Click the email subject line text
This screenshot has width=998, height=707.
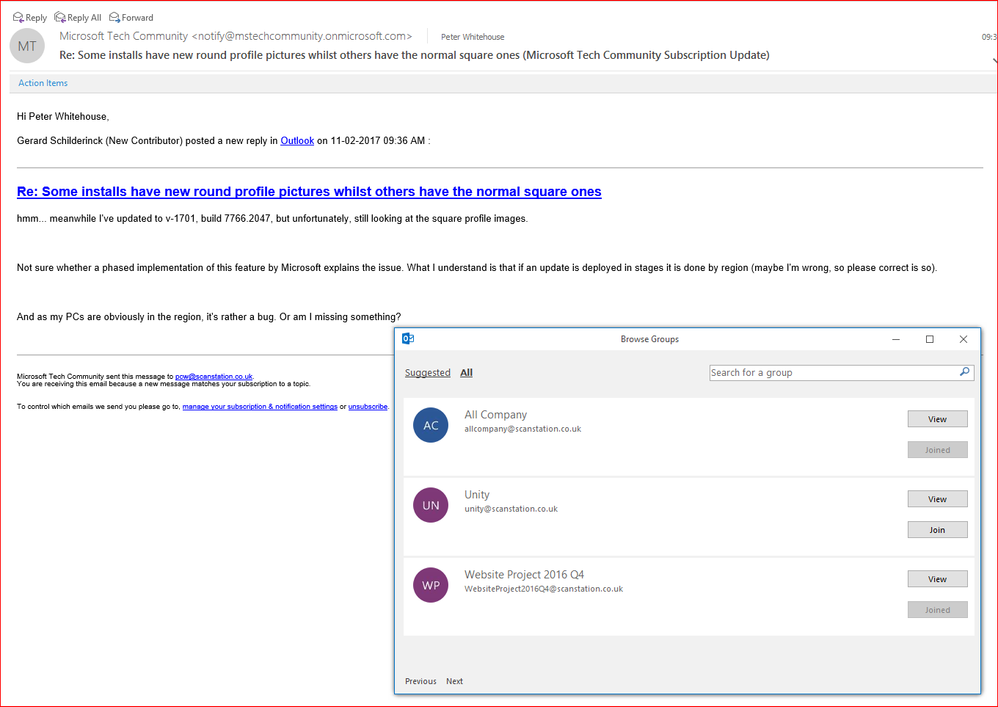(x=414, y=55)
